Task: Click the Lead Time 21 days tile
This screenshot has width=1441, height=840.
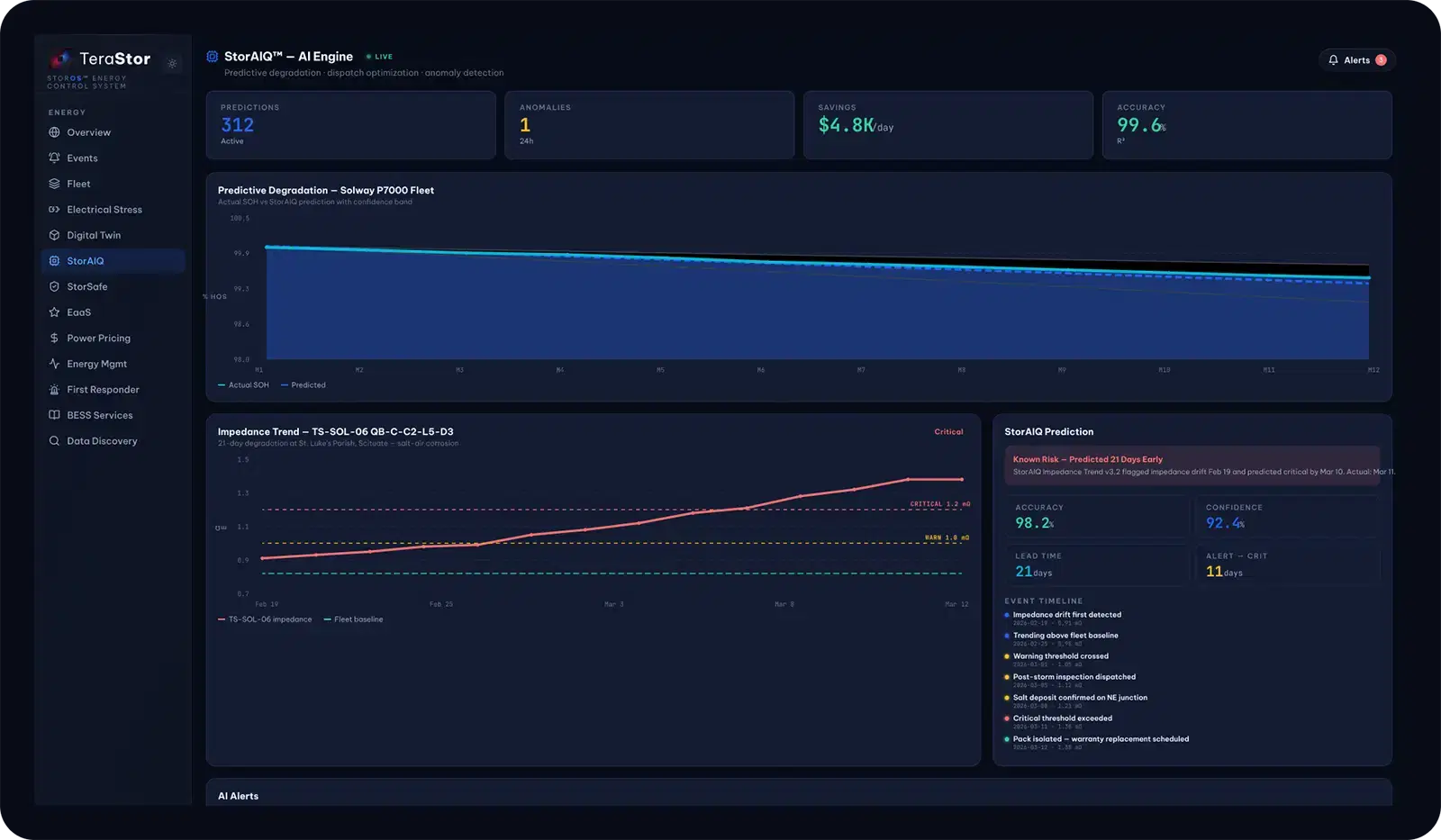Action: [x=1097, y=565]
